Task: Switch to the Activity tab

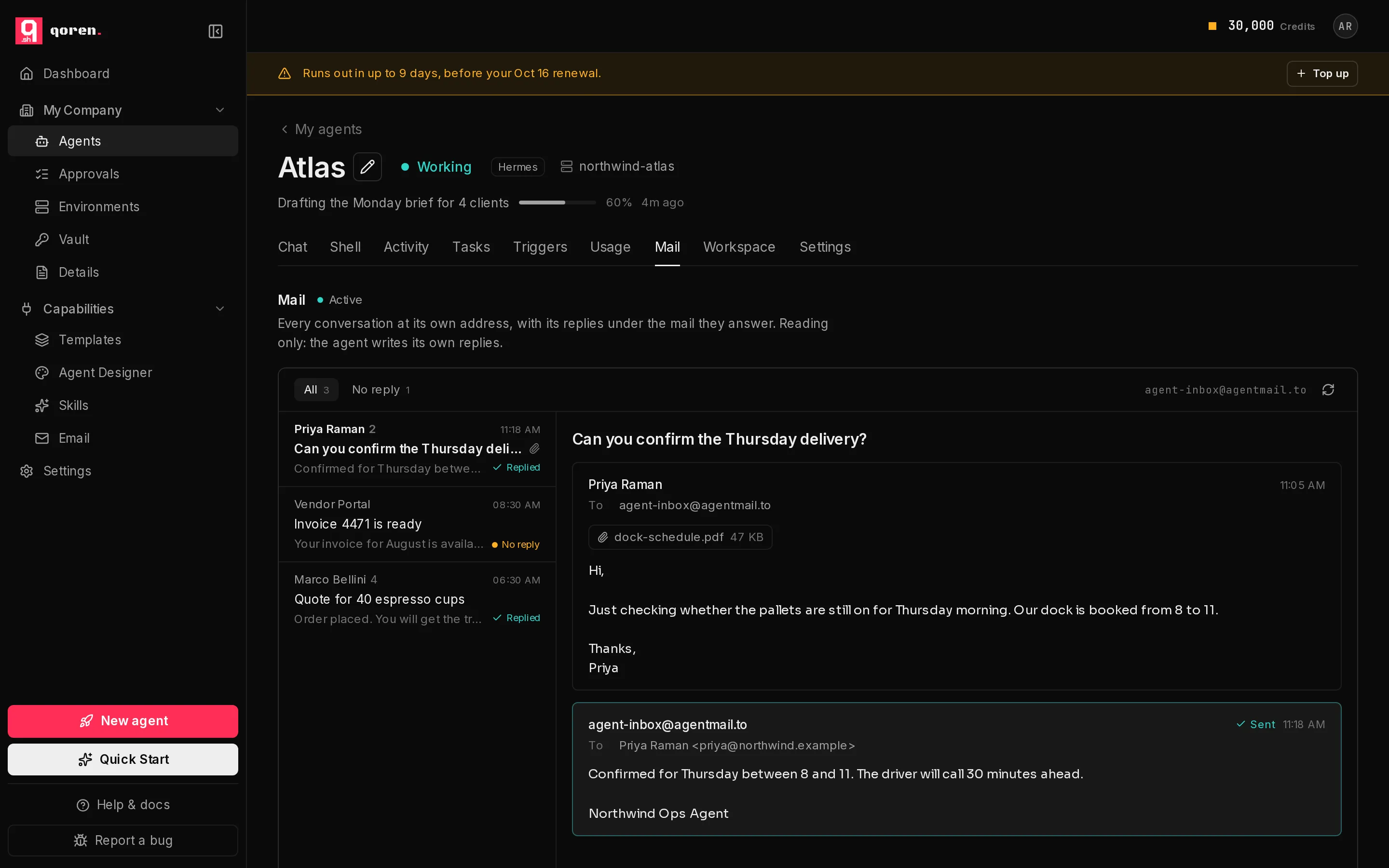Action: [406, 247]
